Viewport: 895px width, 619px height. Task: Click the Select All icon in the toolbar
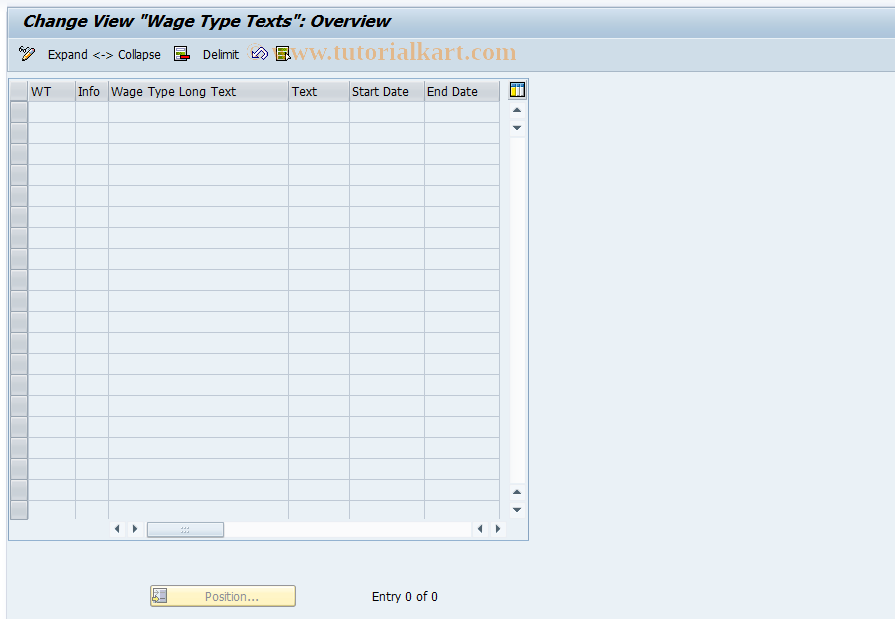283,54
